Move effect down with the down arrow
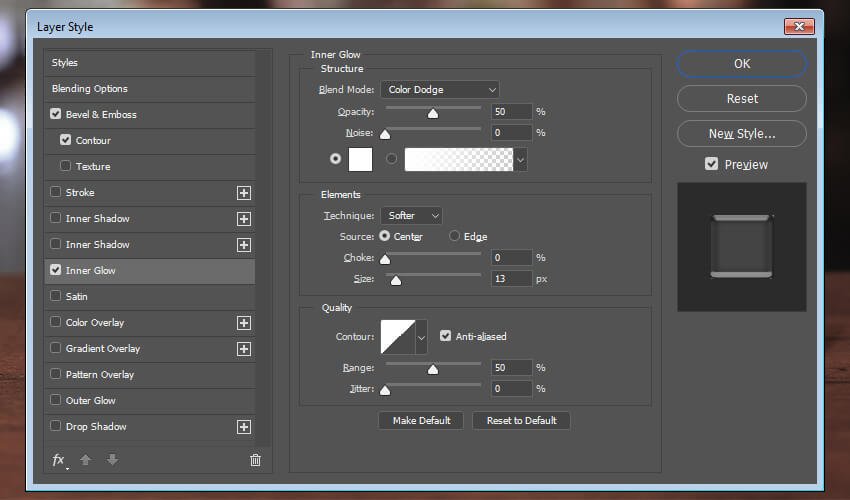Image resolution: width=850 pixels, height=500 pixels. [112, 460]
